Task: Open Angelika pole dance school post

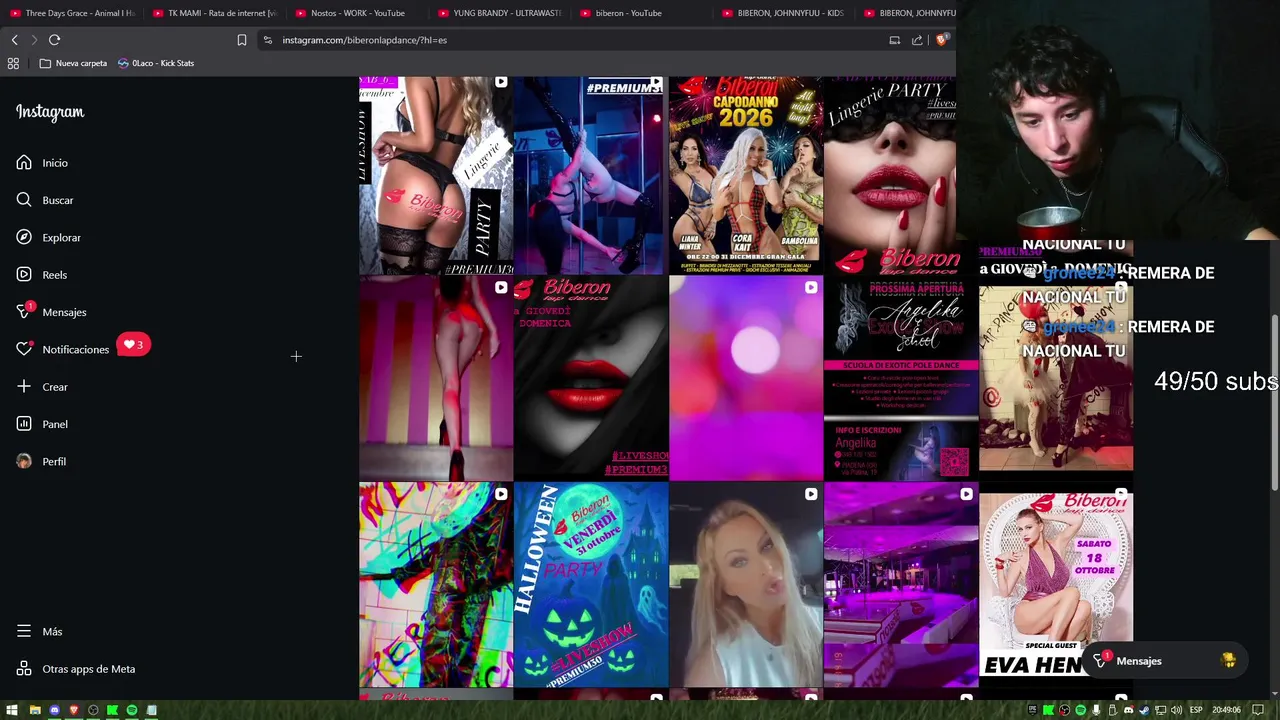Action: tap(900, 379)
